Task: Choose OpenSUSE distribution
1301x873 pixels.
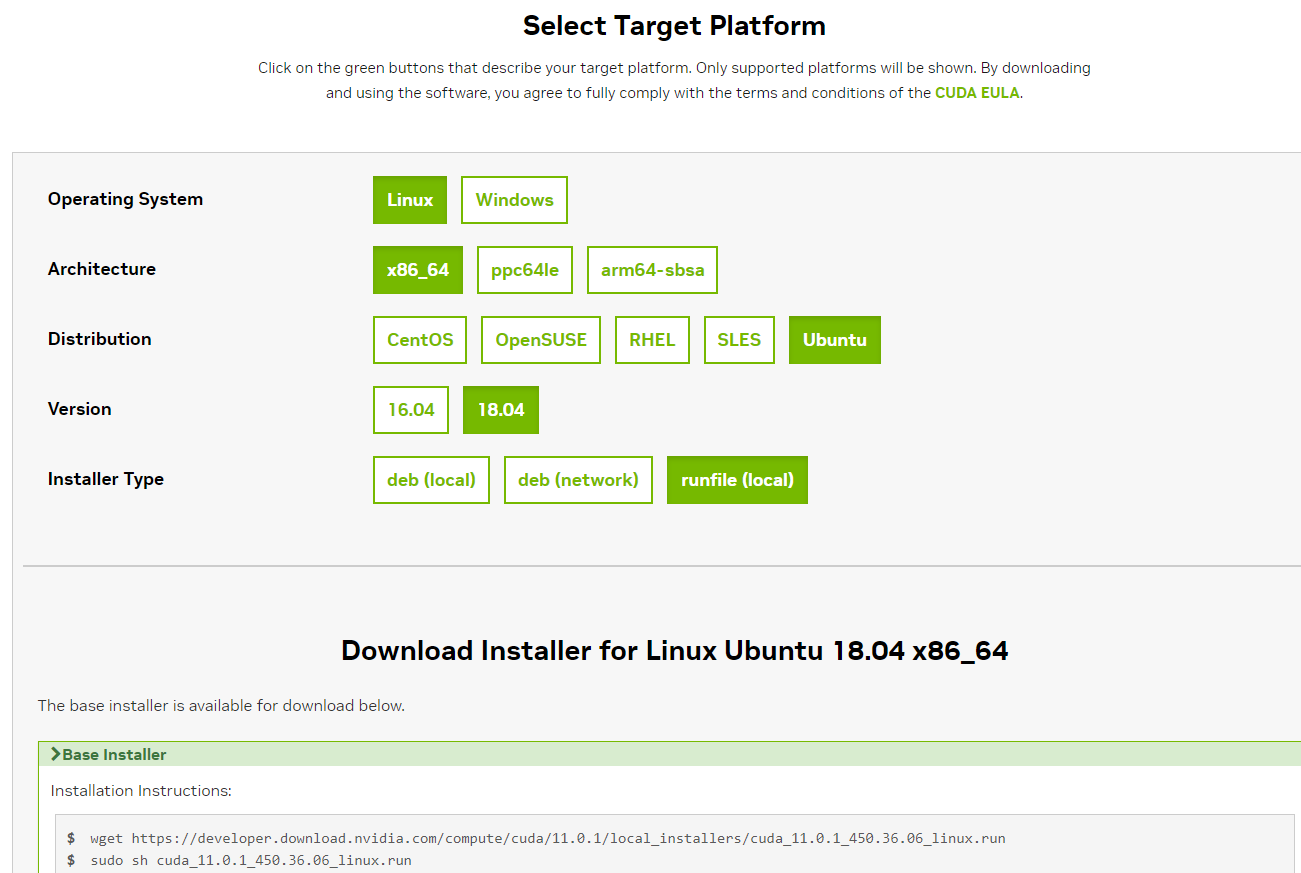Action: [x=541, y=340]
